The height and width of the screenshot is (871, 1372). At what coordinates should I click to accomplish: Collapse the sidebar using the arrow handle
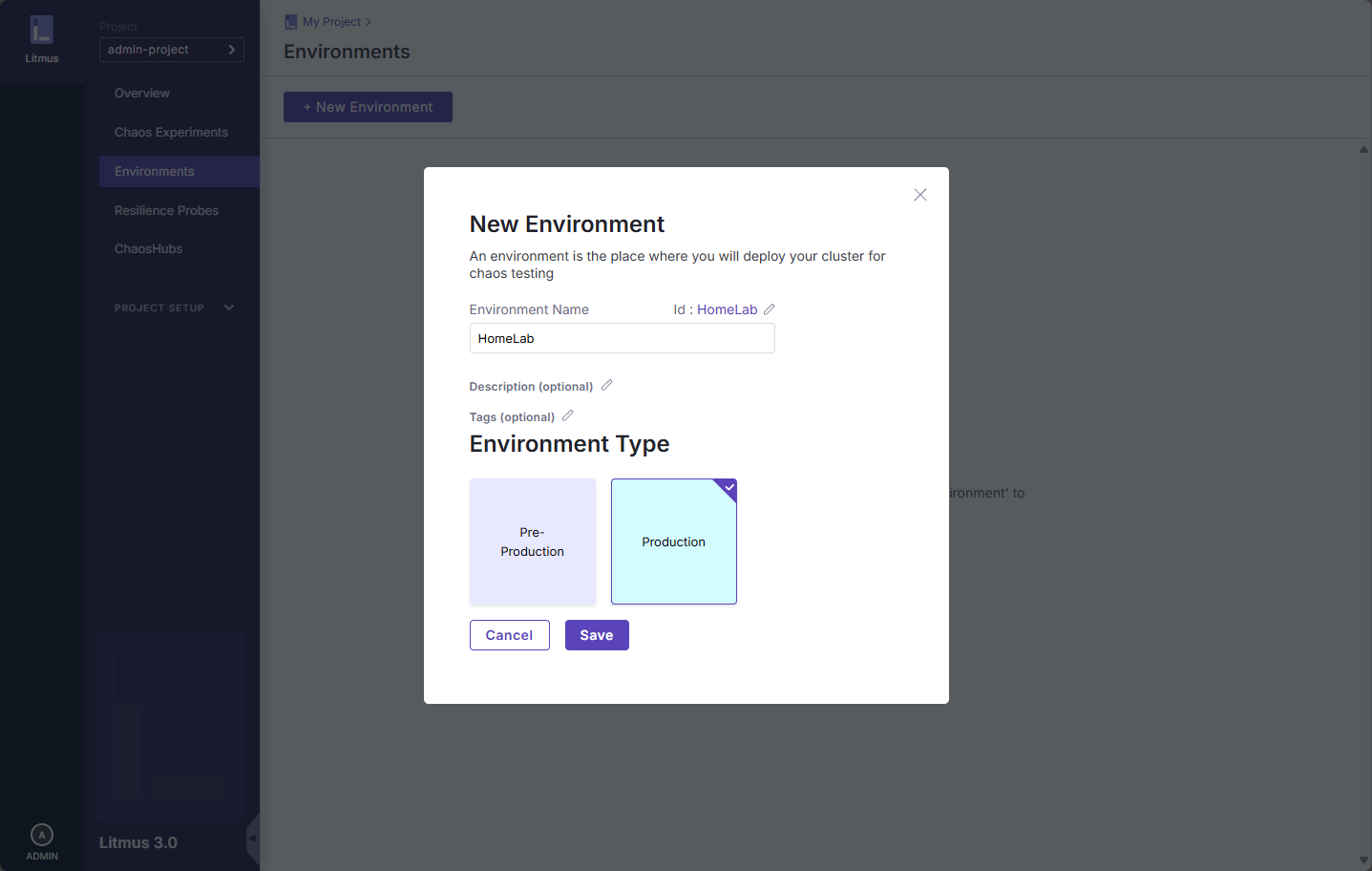(252, 839)
